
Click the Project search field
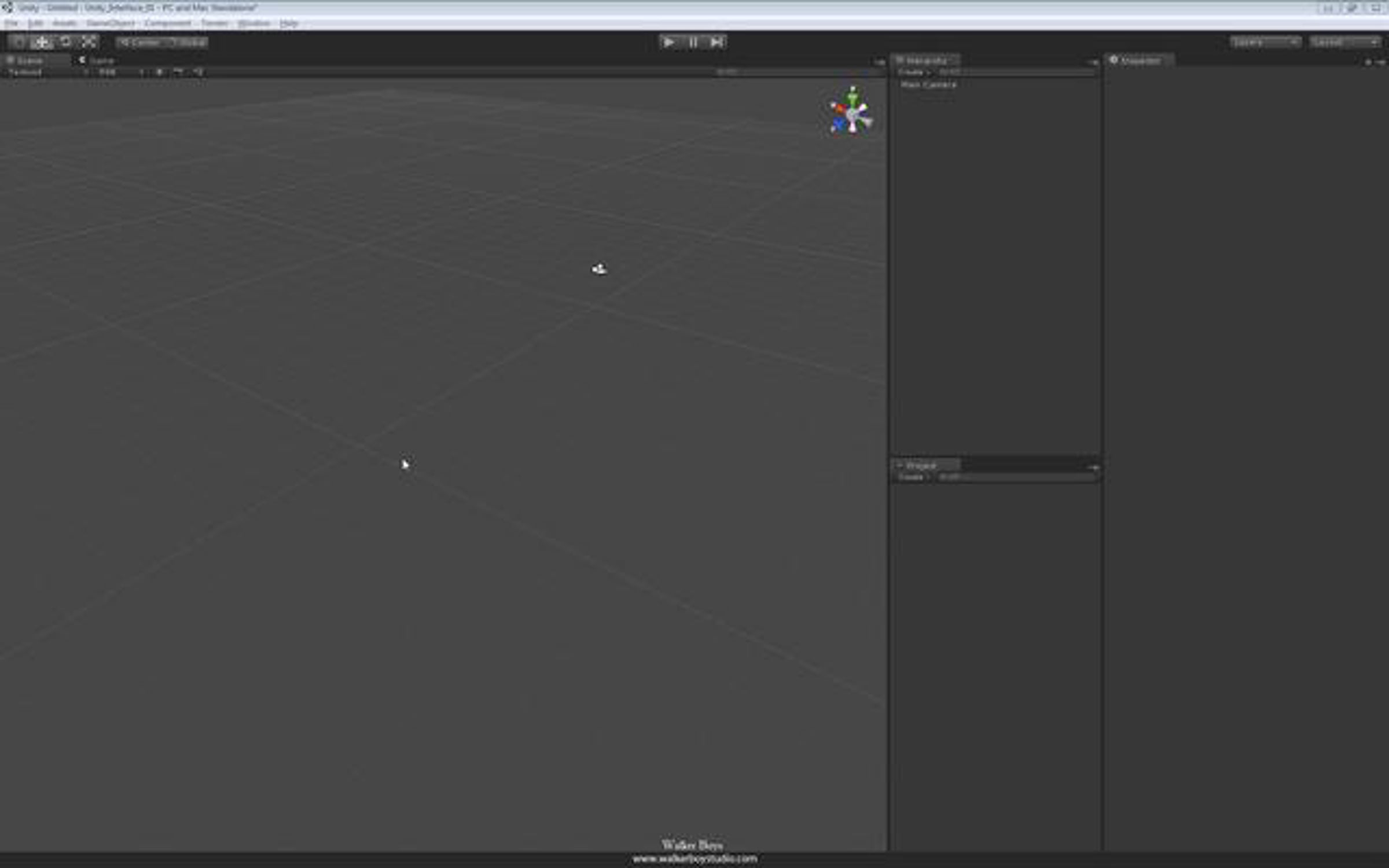click(1016, 477)
